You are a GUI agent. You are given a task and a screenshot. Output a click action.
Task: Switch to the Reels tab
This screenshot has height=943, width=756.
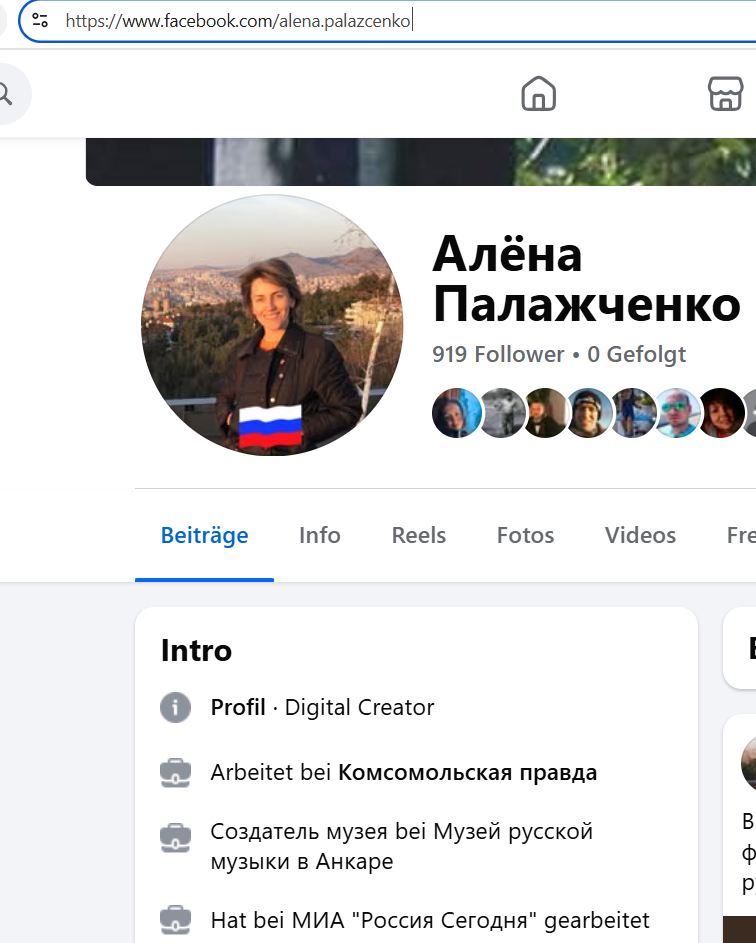click(419, 535)
